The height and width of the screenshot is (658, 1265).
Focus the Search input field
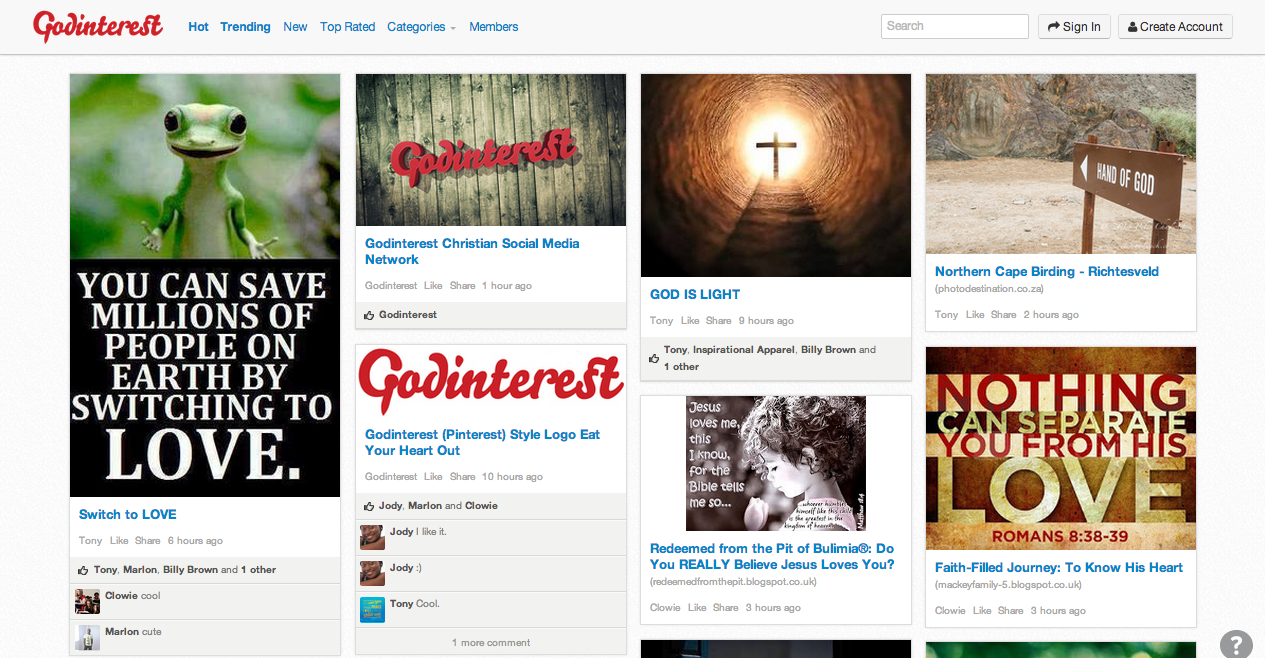(x=955, y=26)
